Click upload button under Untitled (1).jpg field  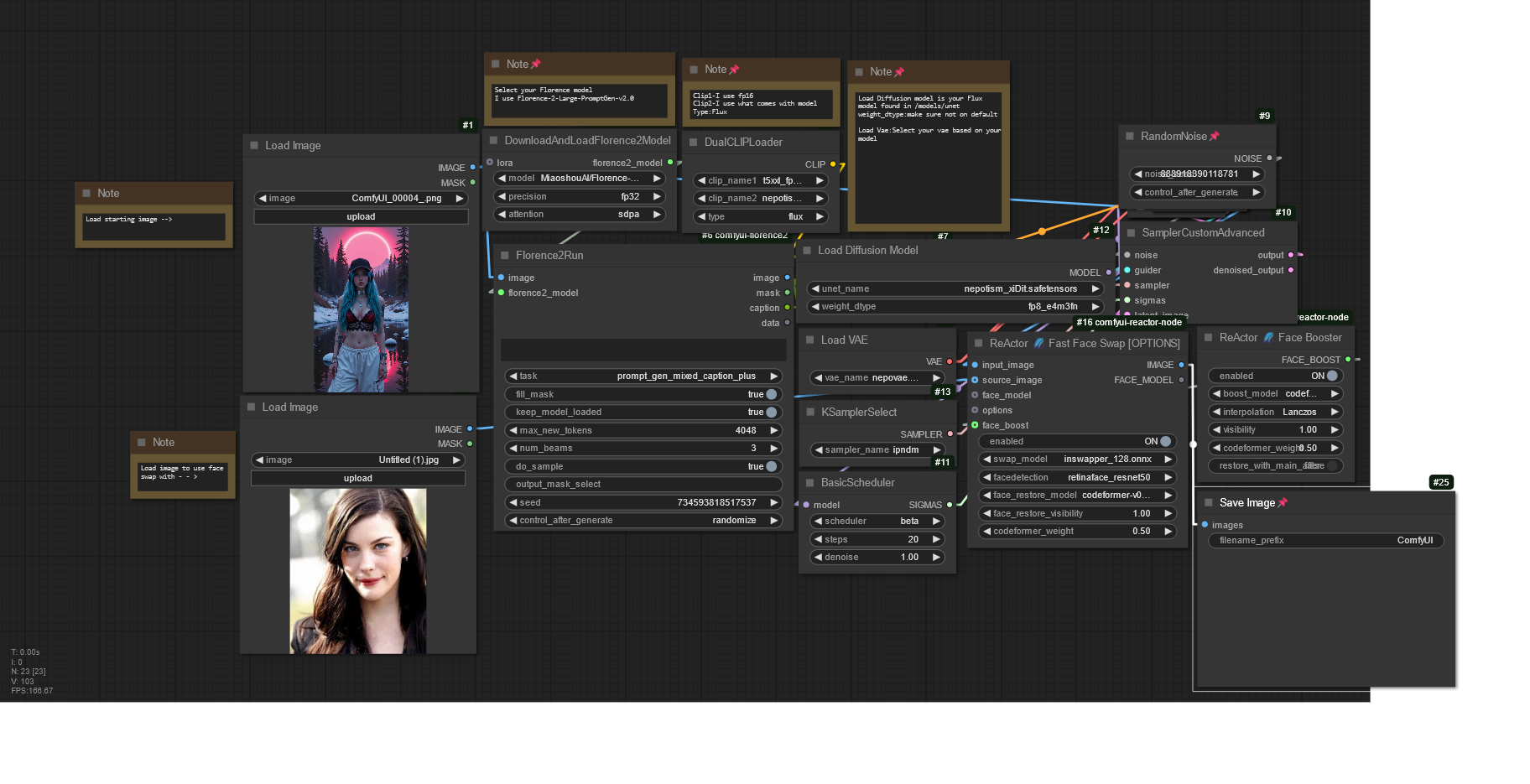coord(357,479)
